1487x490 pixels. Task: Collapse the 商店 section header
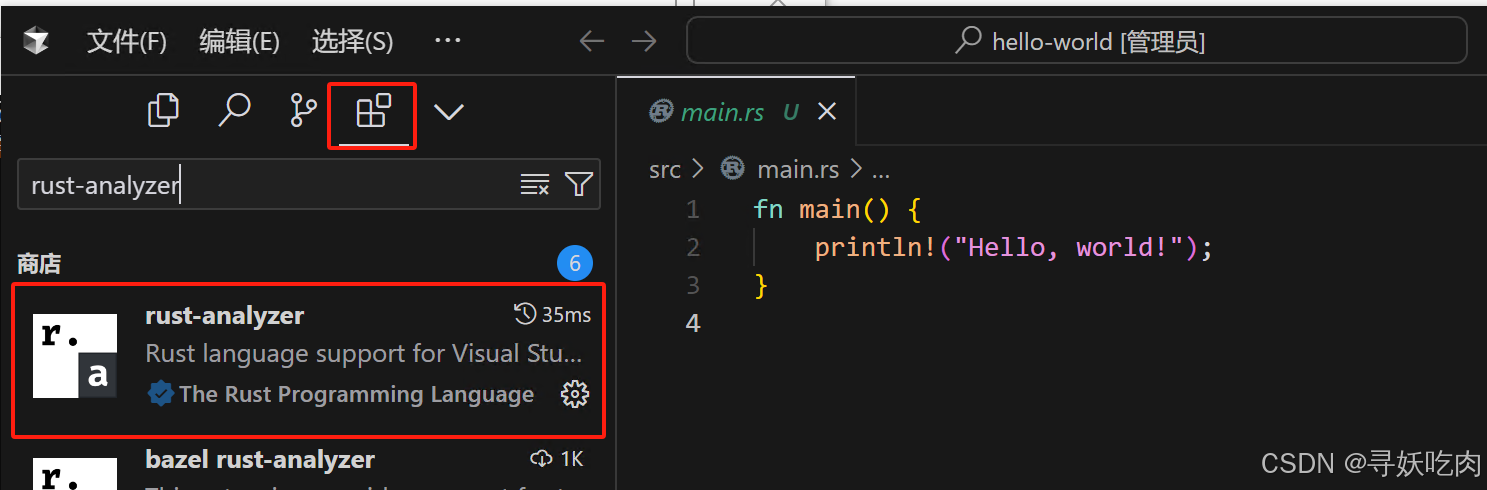click(39, 264)
